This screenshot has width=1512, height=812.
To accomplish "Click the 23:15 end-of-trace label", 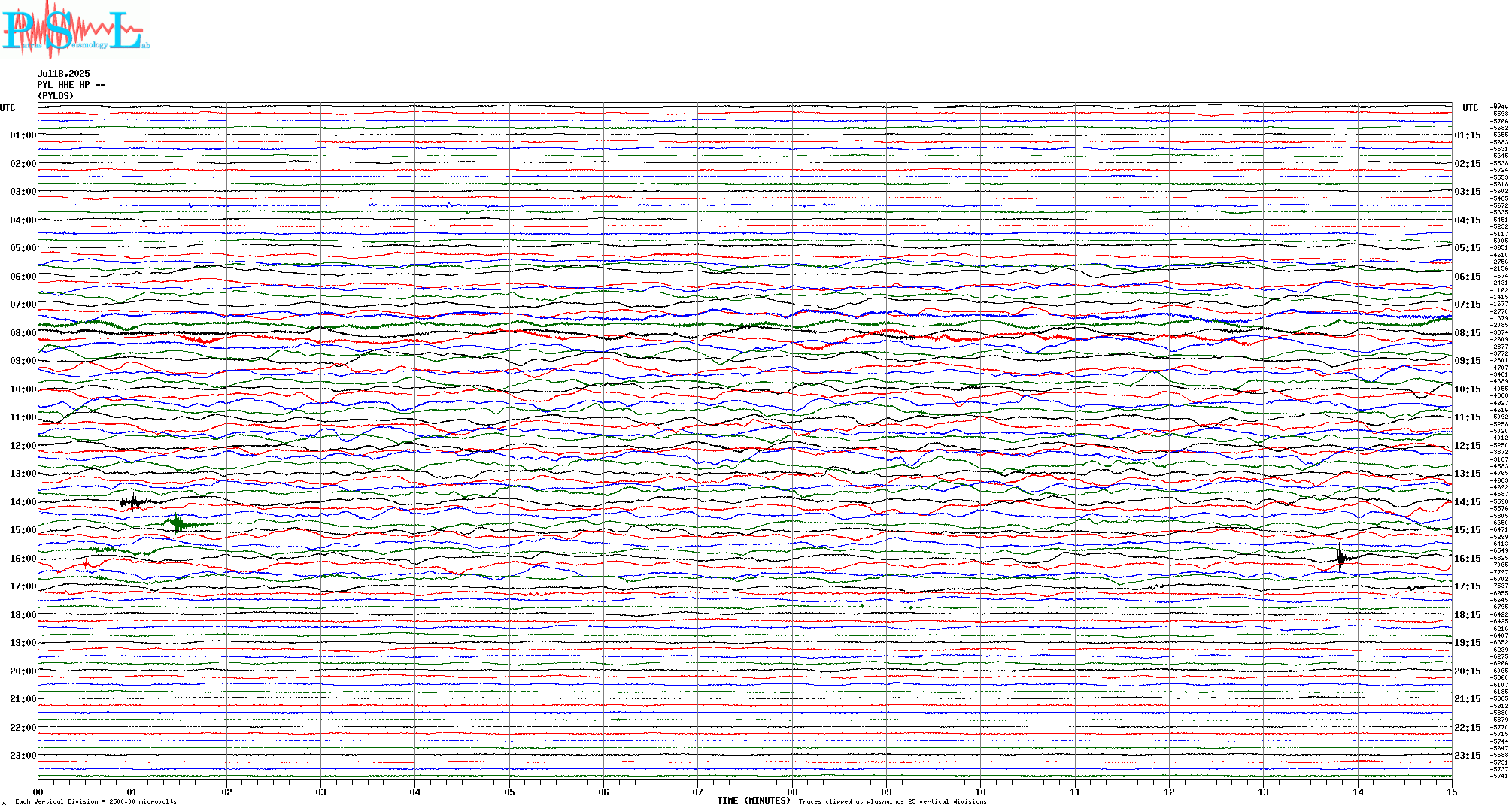I will (1468, 756).
